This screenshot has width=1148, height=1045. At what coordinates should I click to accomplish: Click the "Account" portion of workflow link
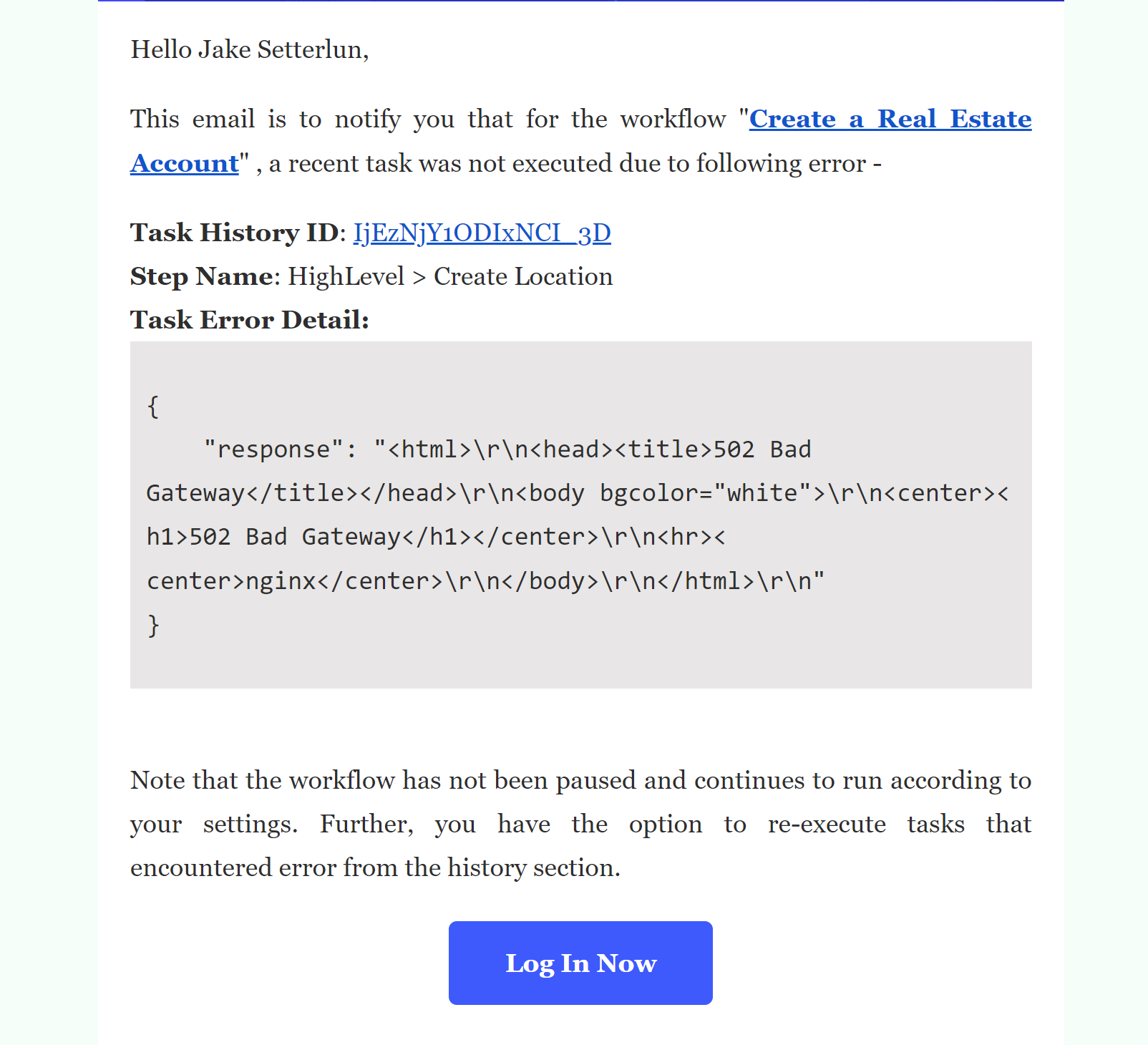[x=185, y=163]
